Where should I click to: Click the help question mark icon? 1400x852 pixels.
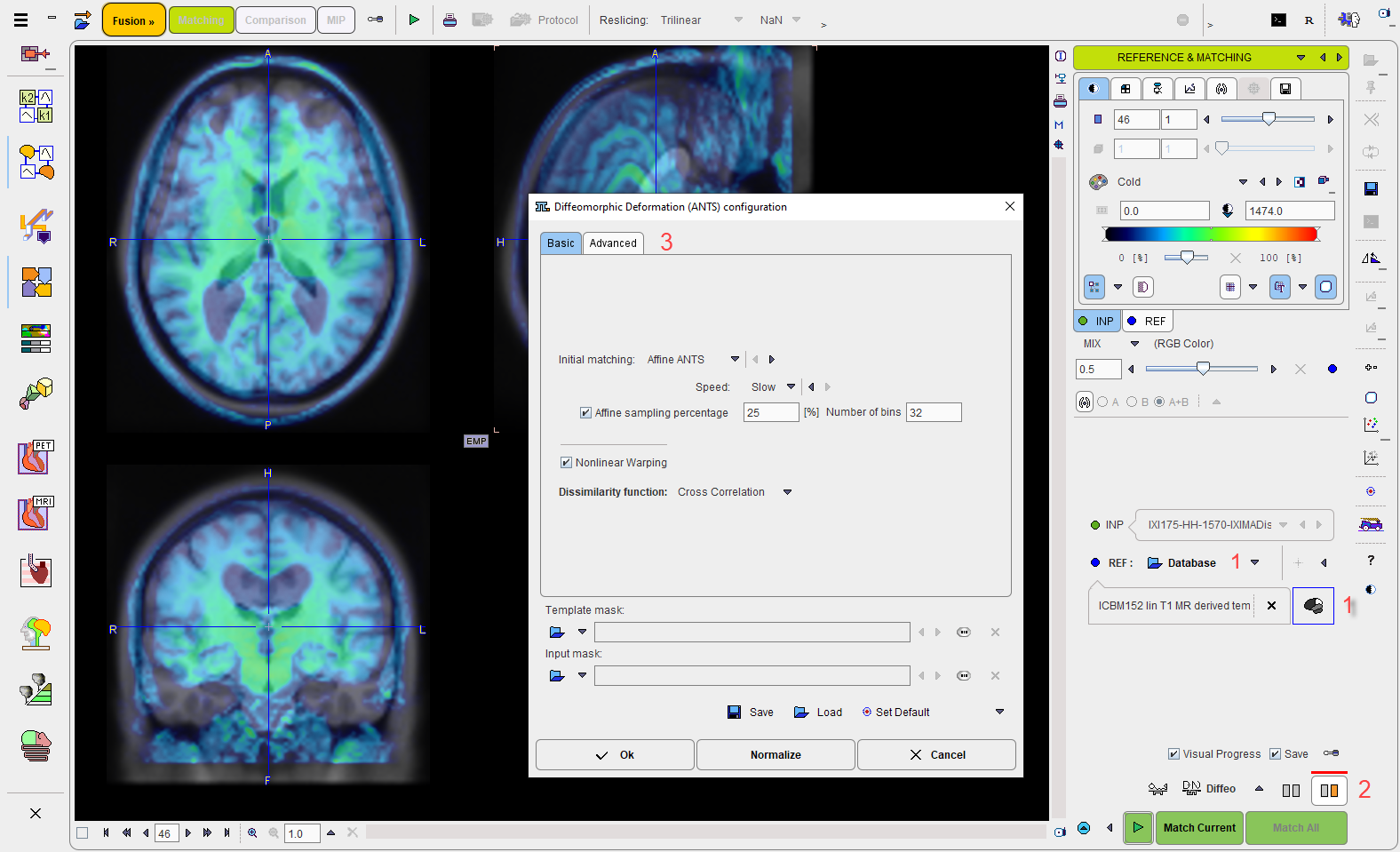pyautogui.click(x=1371, y=561)
